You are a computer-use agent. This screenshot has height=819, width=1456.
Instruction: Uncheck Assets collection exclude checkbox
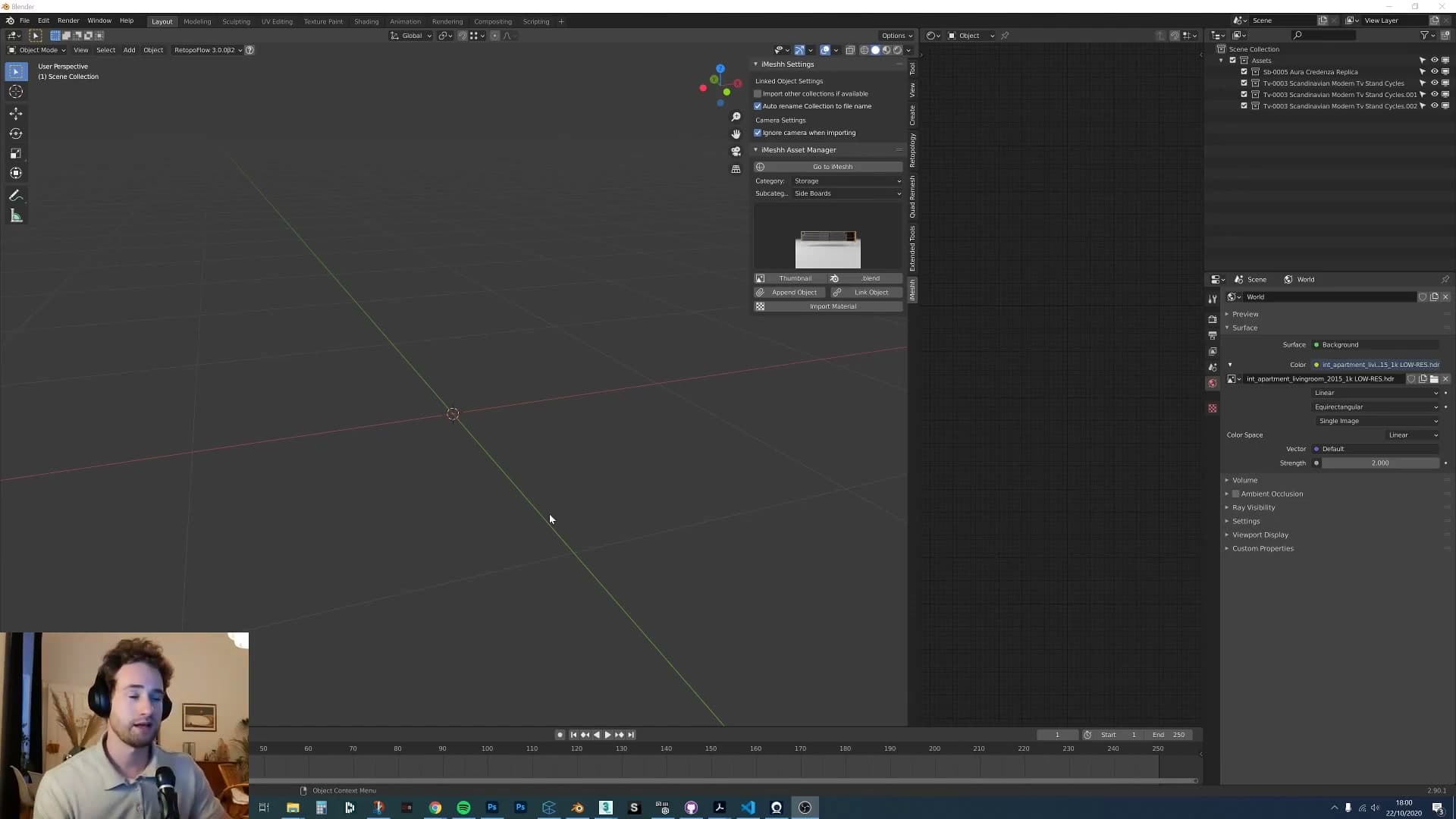[1233, 61]
